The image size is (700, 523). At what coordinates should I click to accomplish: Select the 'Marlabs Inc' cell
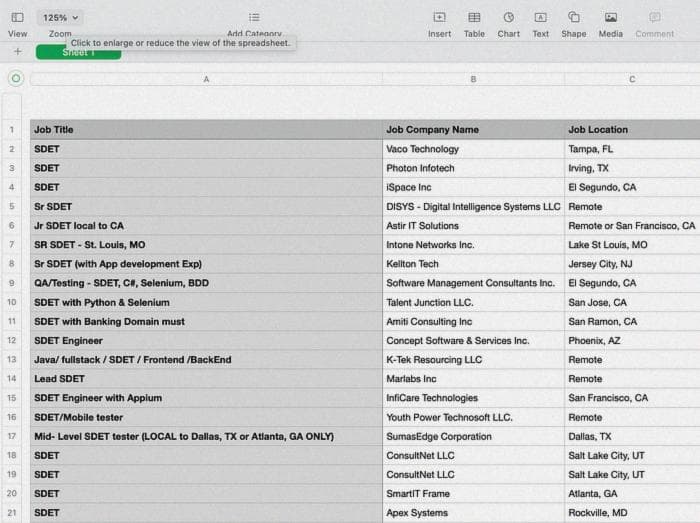(473, 379)
